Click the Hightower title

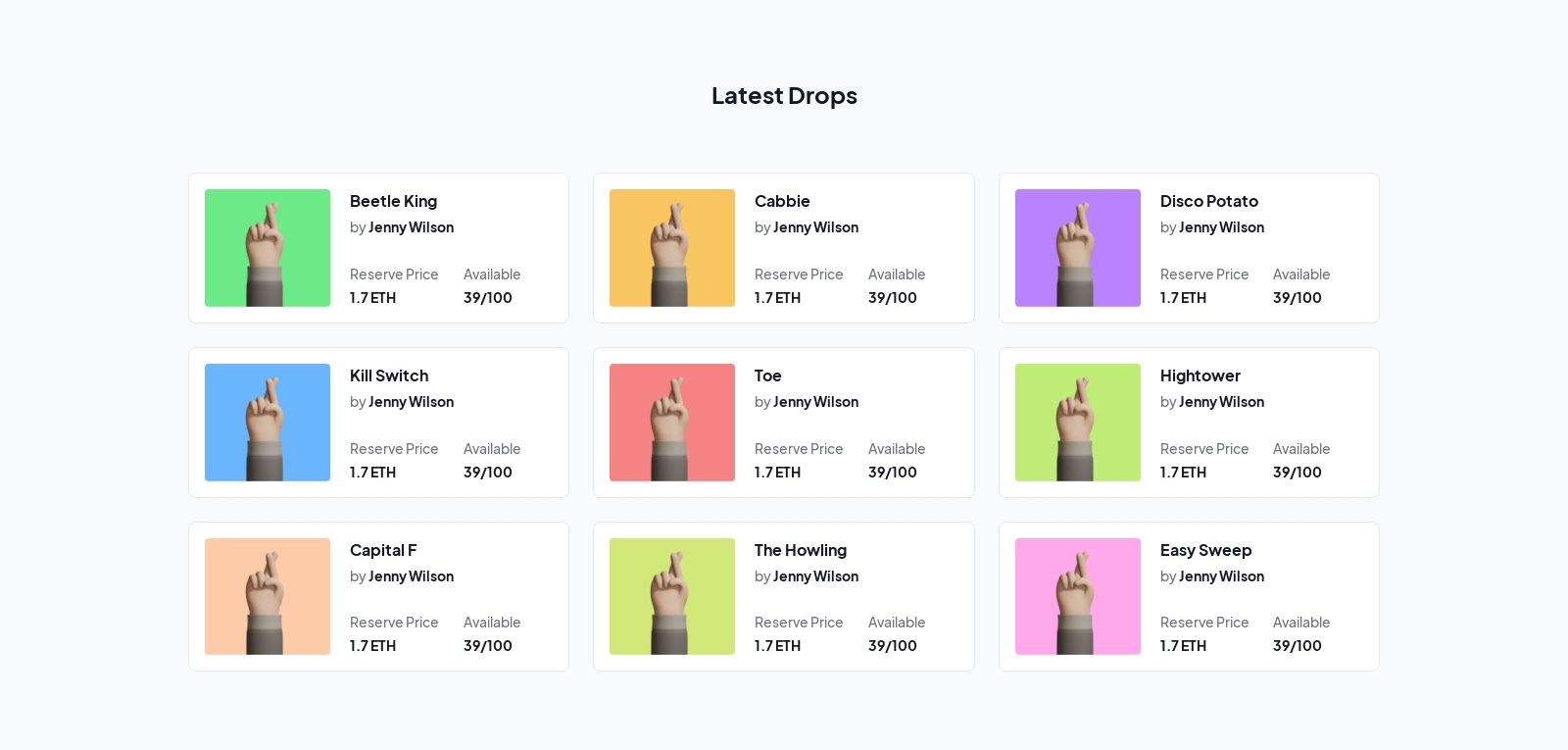(1200, 375)
